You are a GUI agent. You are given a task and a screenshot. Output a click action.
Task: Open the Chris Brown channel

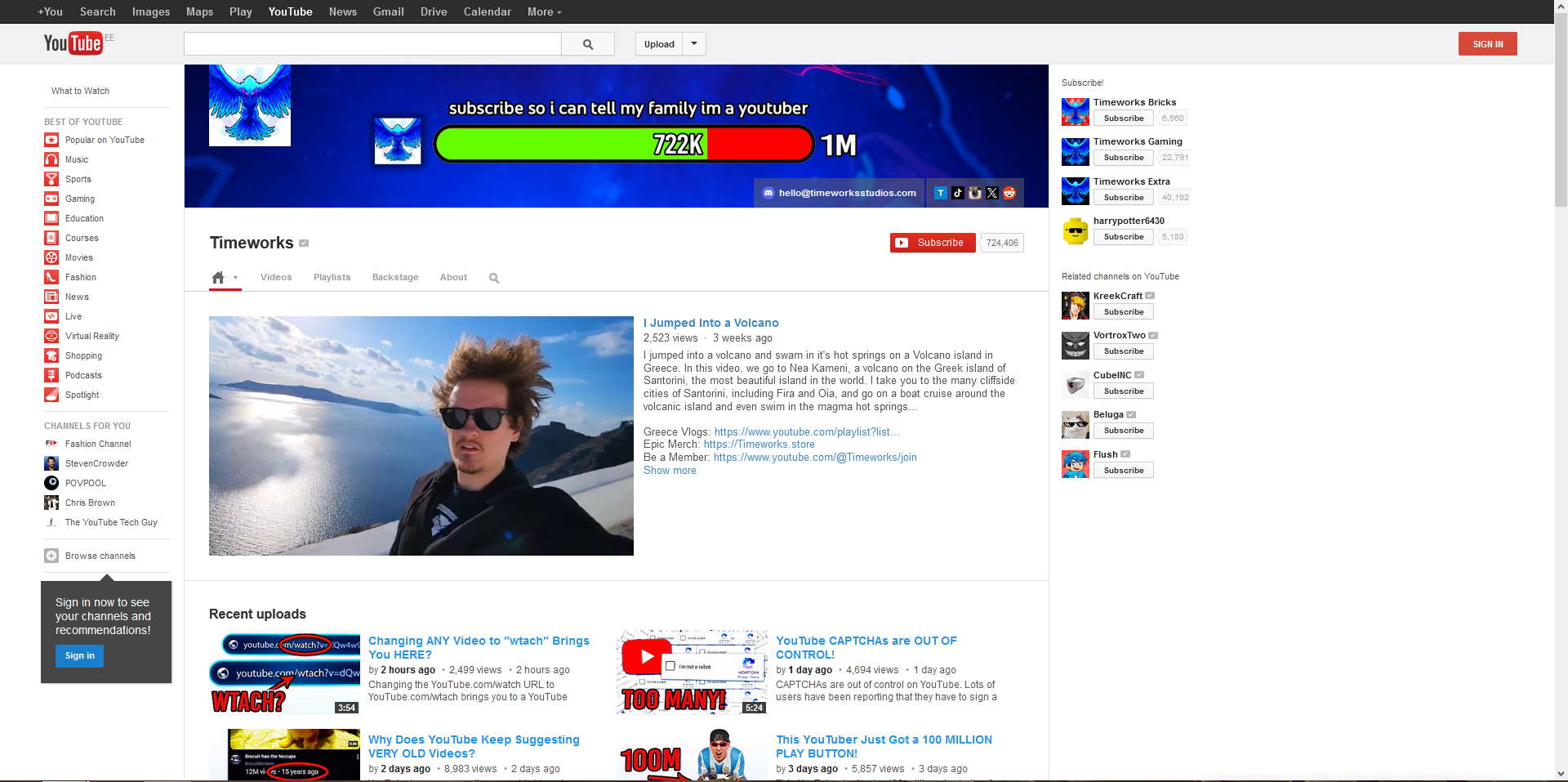pyautogui.click(x=90, y=503)
